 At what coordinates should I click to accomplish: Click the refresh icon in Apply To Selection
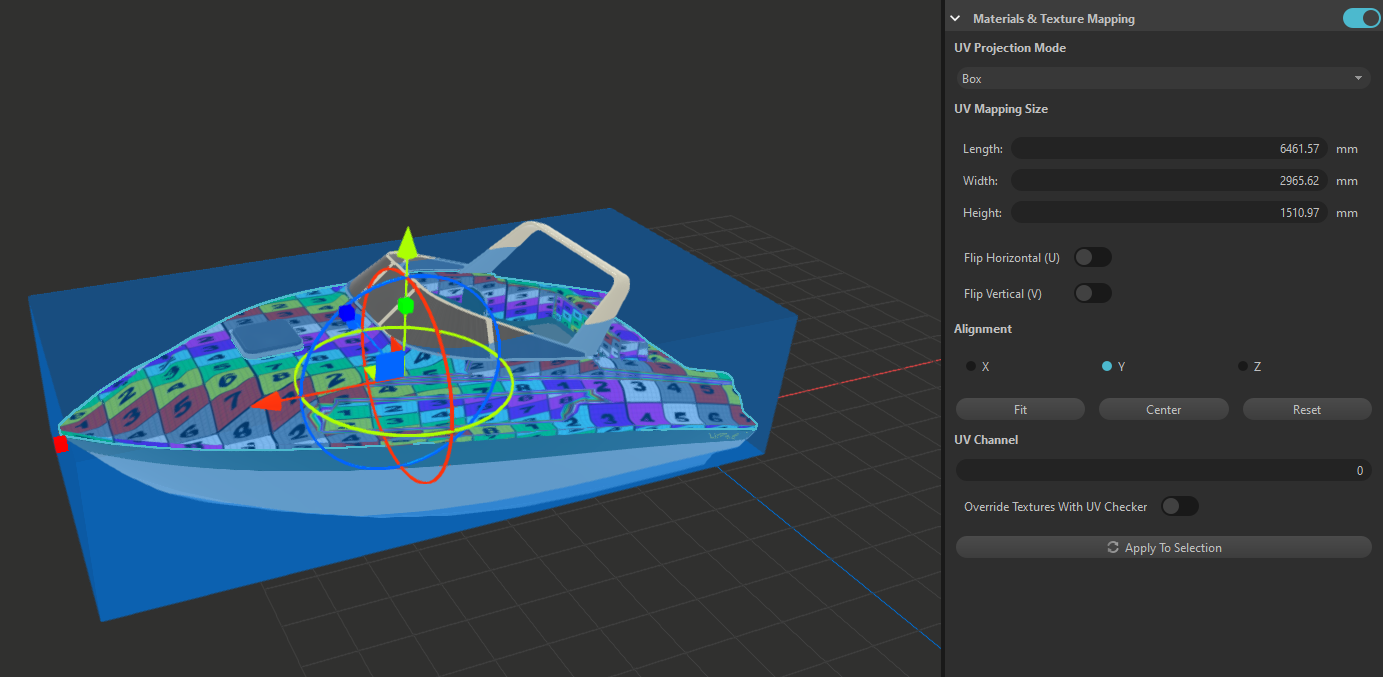click(x=1112, y=548)
